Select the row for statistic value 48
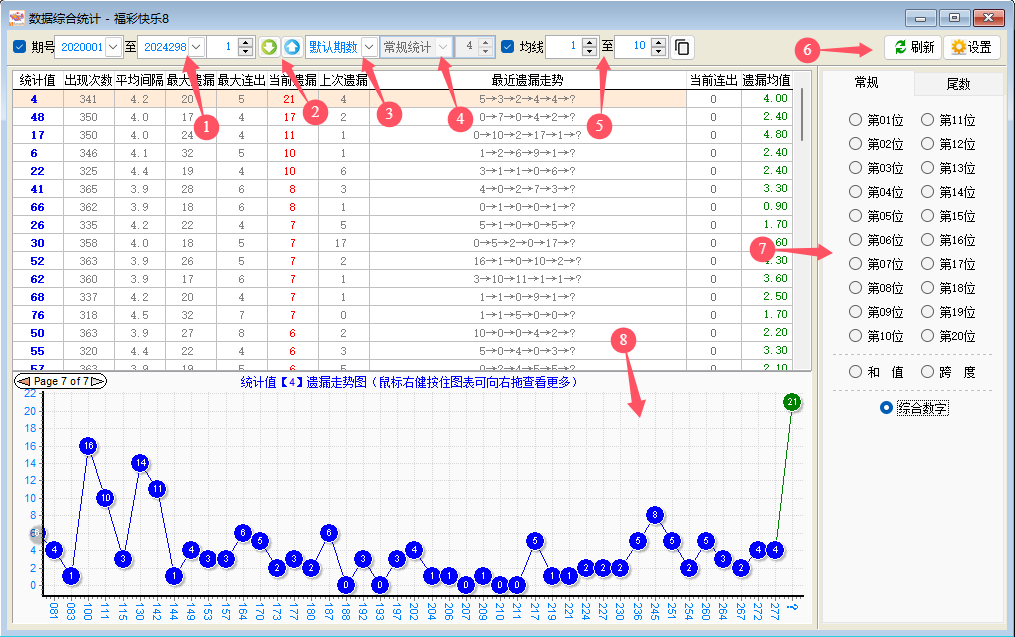 pyautogui.click(x=403, y=117)
